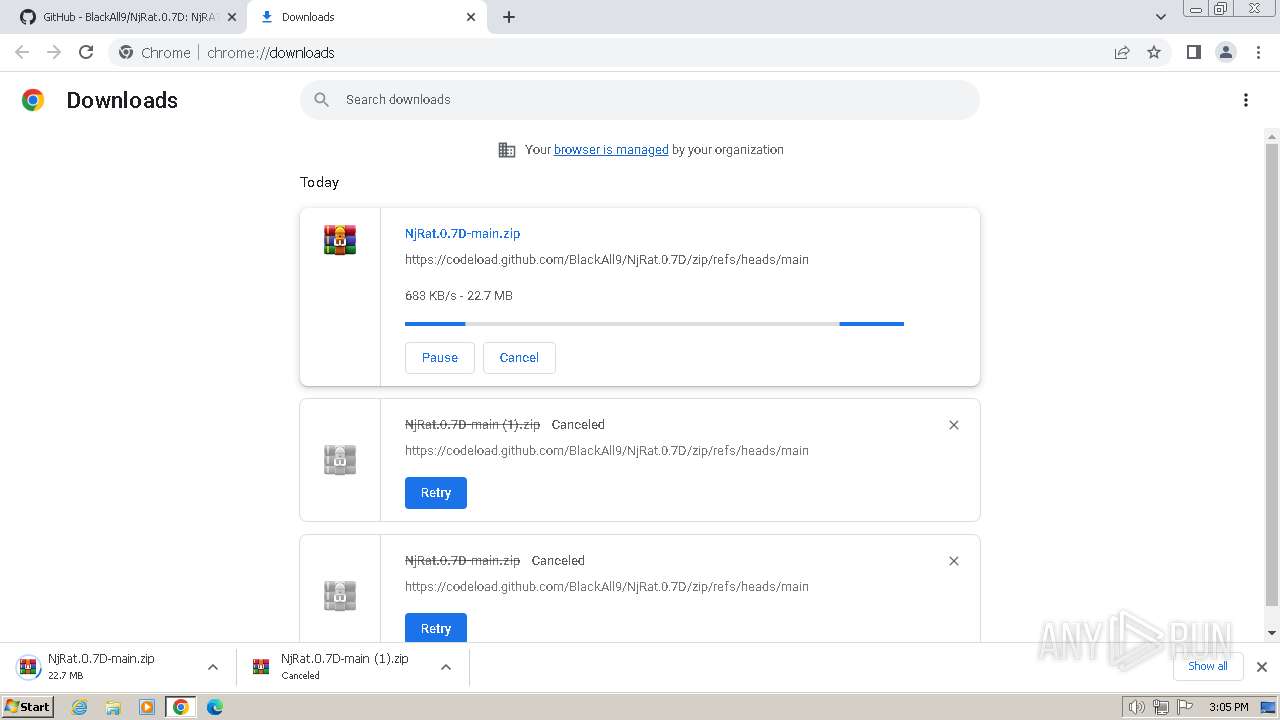Open the NjRat.0.7D-main.zip file name link
Image resolution: width=1280 pixels, height=720 pixels.
click(462, 233)
